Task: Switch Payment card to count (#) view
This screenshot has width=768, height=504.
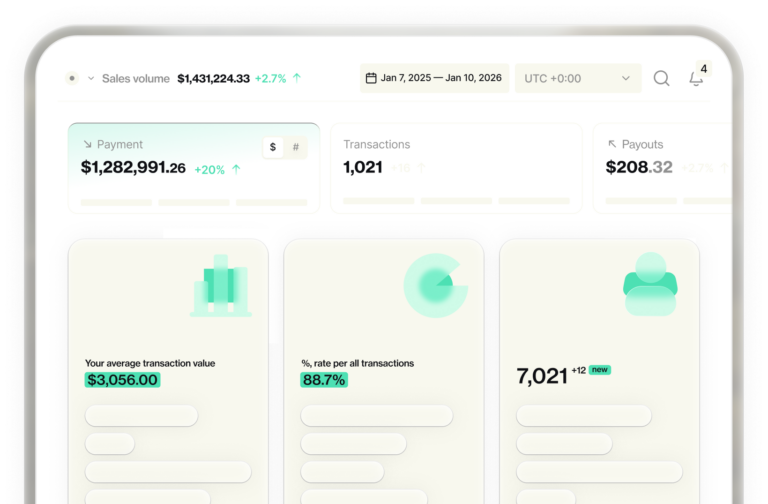Action: coord(296,147)
